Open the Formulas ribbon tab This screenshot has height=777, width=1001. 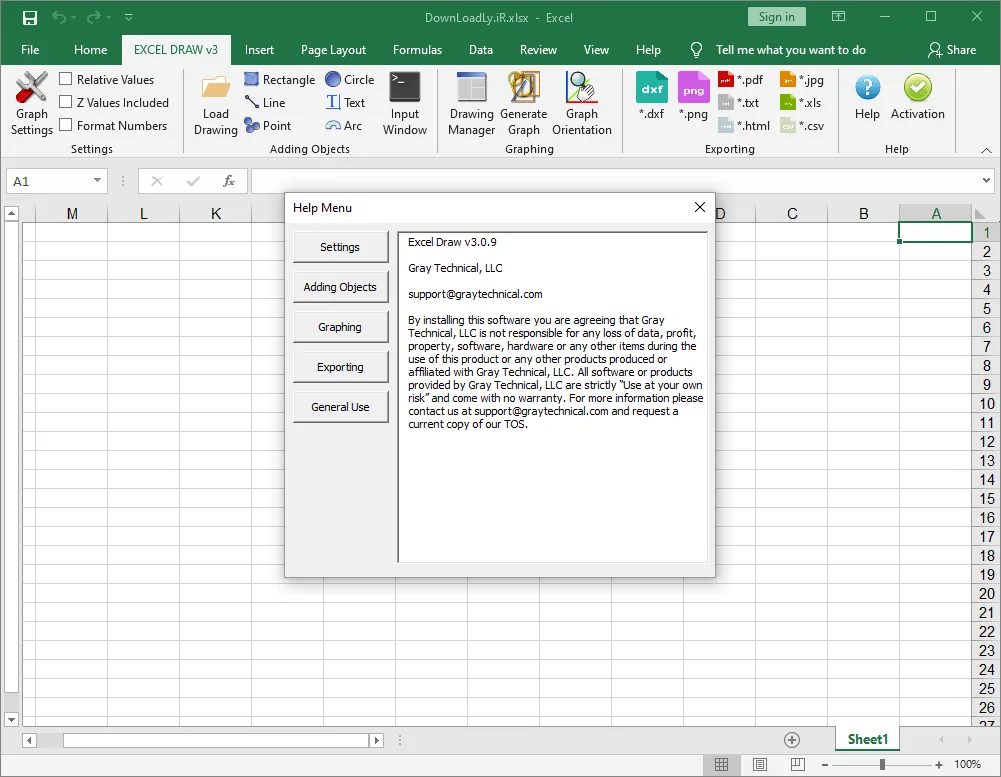418,50
